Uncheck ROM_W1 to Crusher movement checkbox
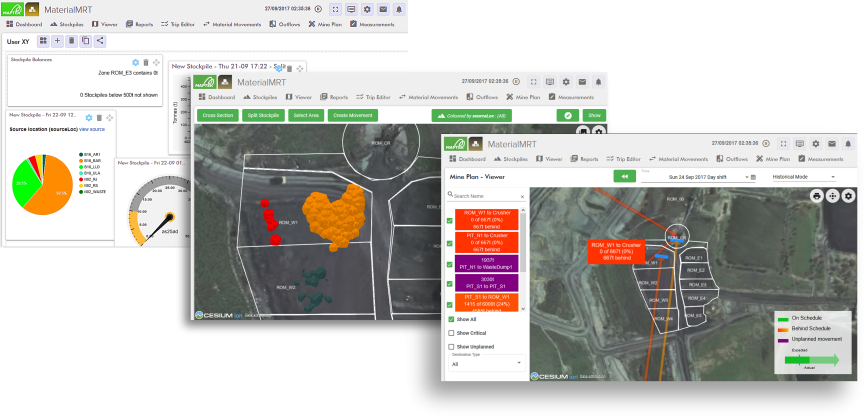867x419 pixels. 450,220
